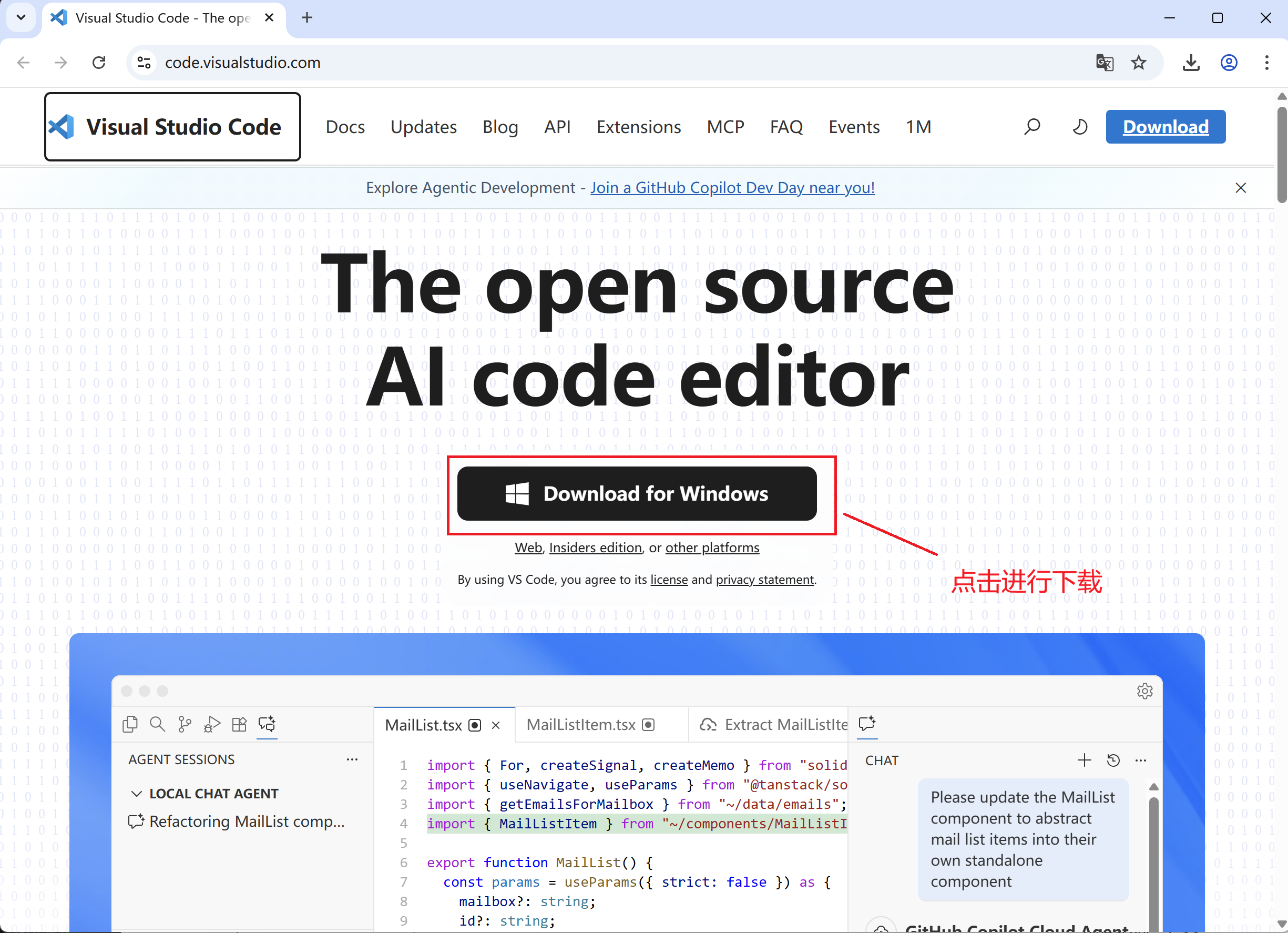This screenshot has width=1288, height=933.
Task: Select the Explorer icon in the activity bar
Action: tap(130, 724)
